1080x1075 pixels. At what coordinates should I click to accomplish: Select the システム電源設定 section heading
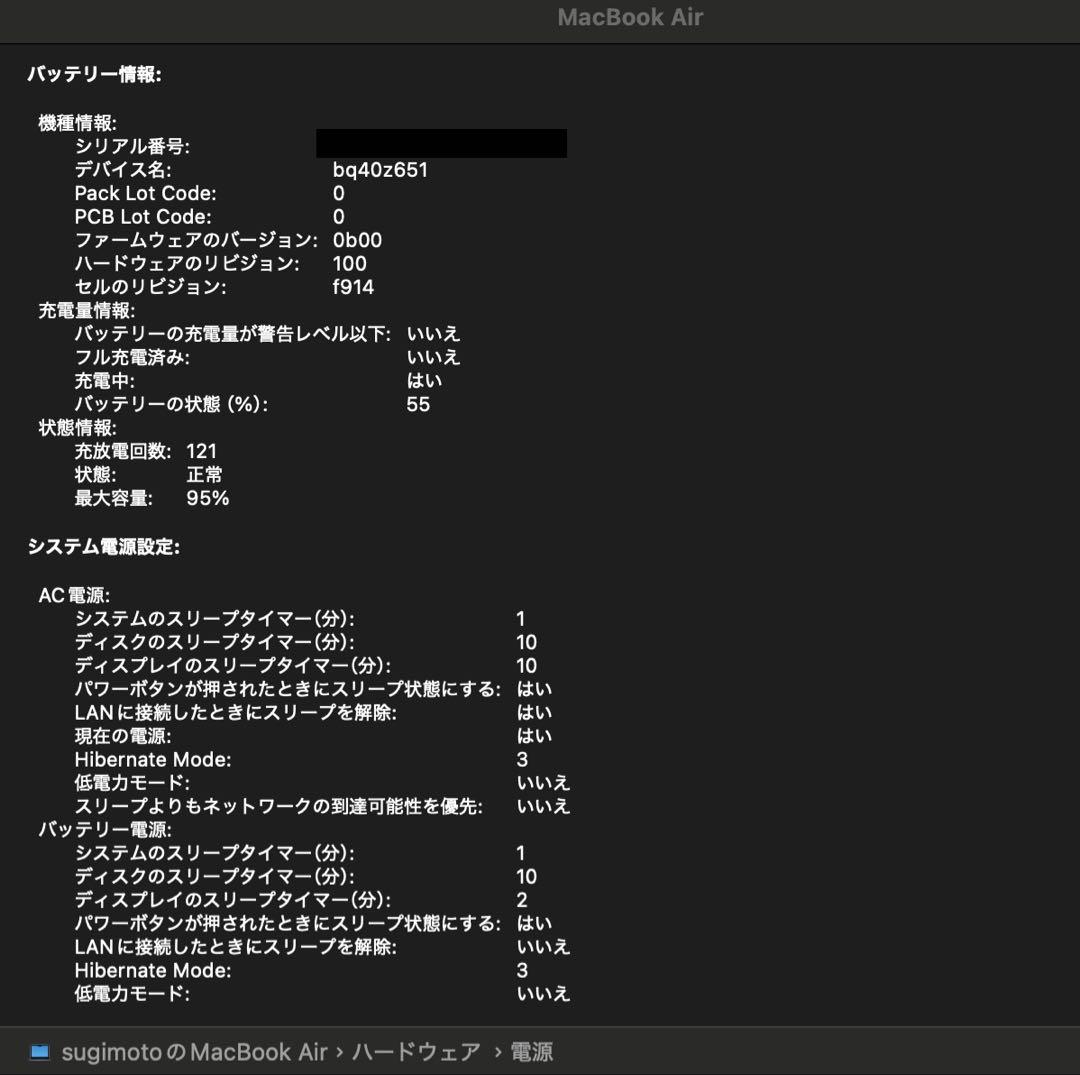[x=100, y=548]
